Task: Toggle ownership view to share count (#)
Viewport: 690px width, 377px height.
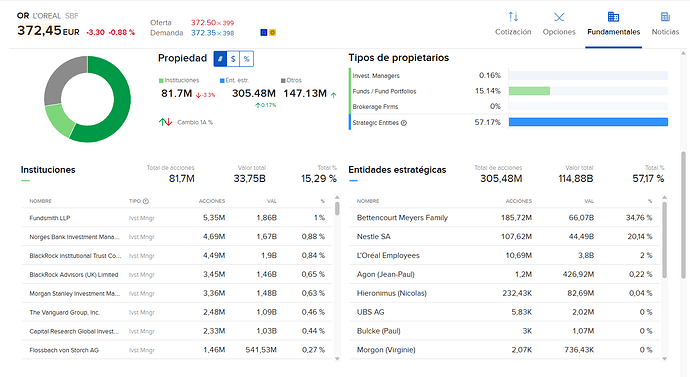Action: tap(220, 59)
